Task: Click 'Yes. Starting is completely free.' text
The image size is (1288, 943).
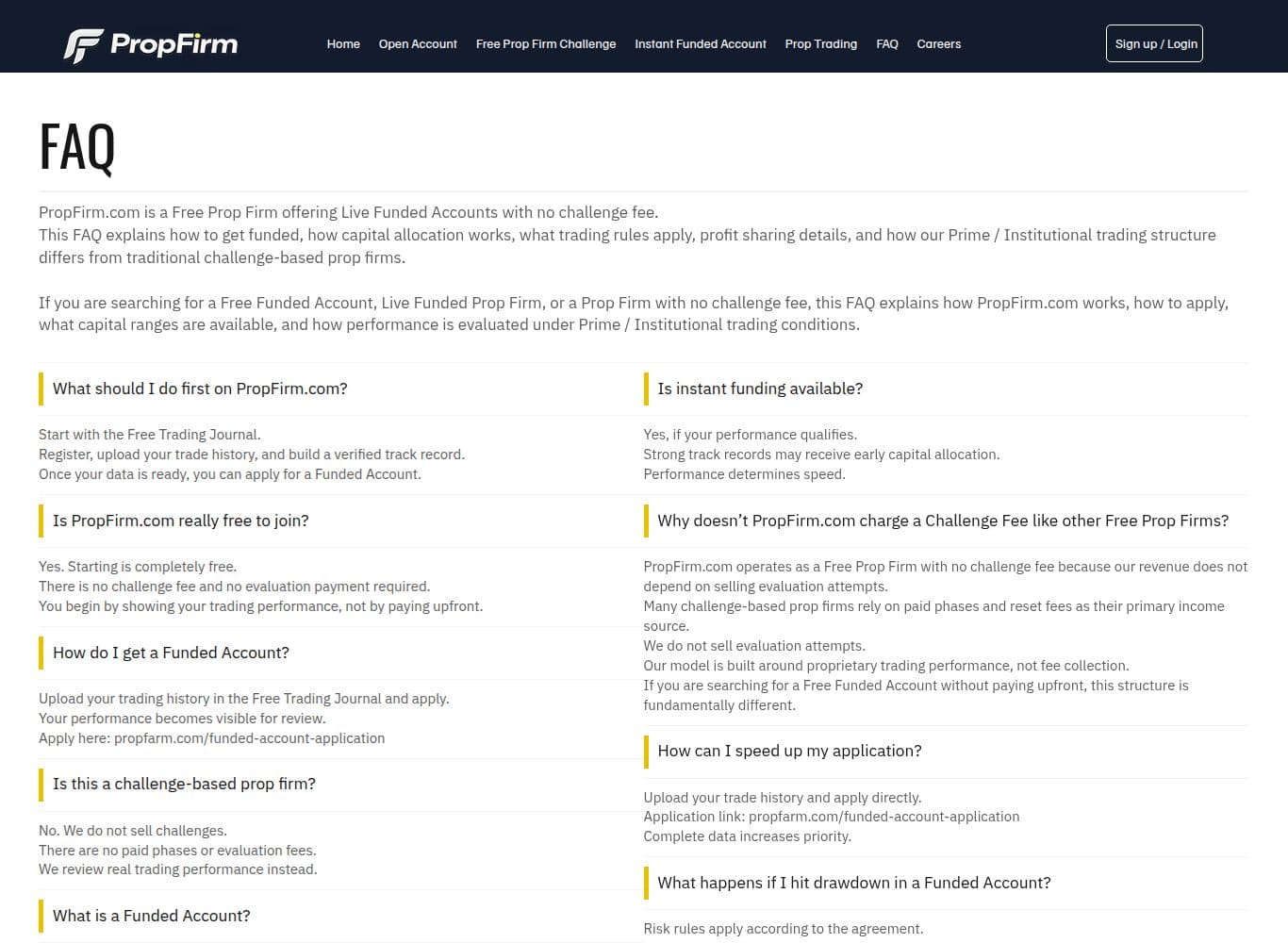Action: (x=138, y=567)
